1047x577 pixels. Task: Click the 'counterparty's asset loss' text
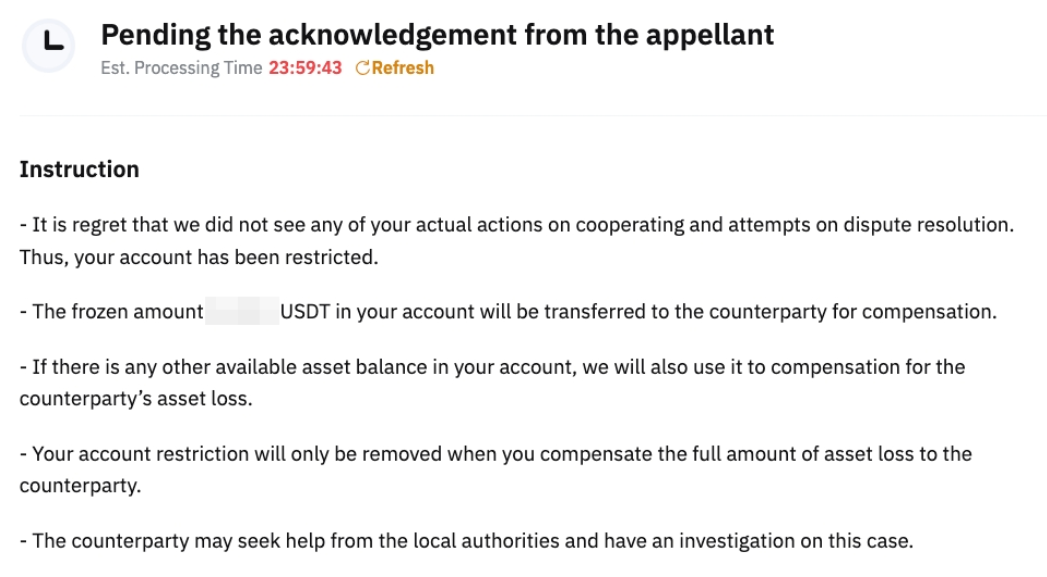click(134, 398)
